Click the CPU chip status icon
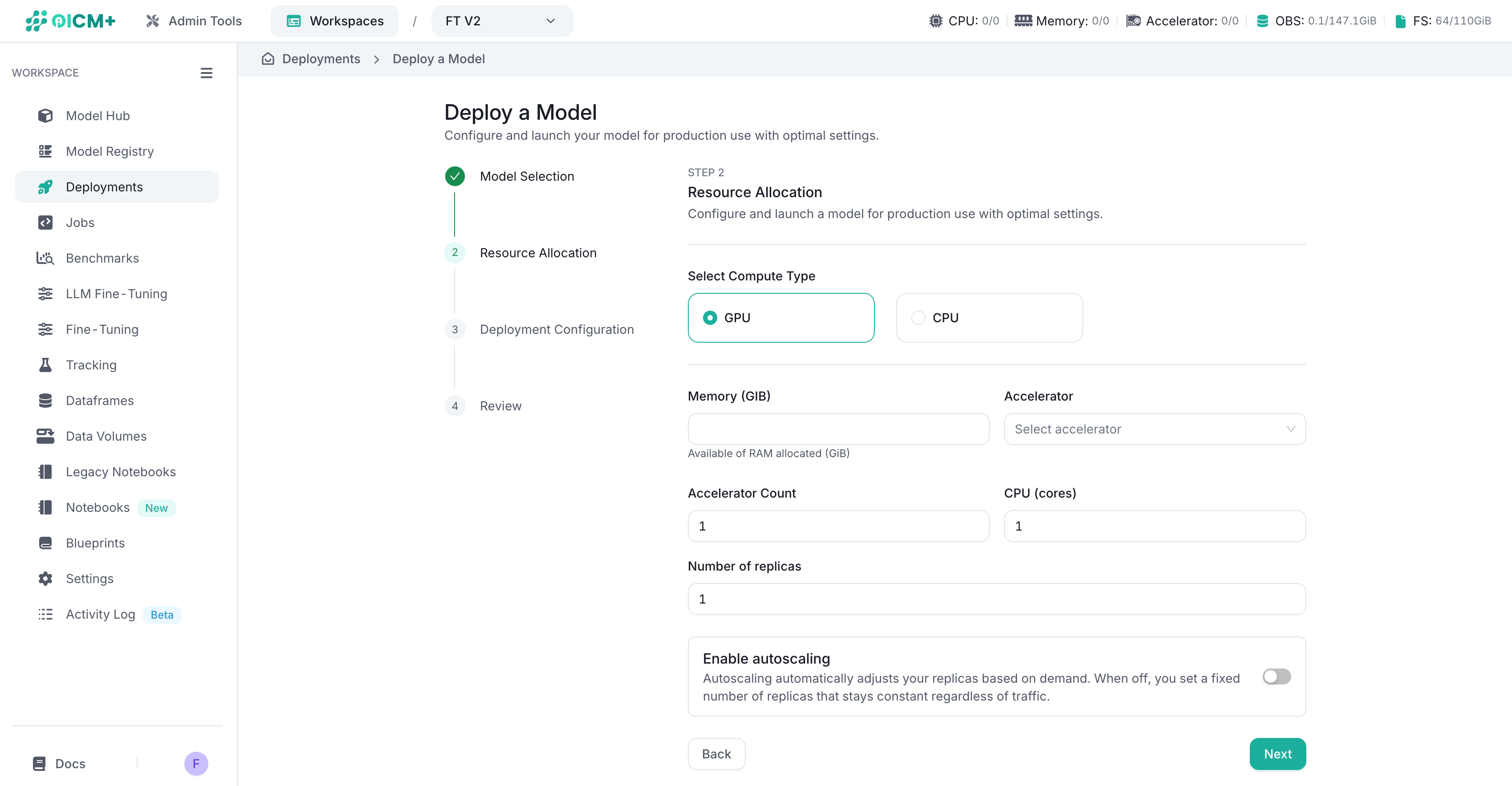This screenshot has height=786, width=1512. tap(935, 20)
